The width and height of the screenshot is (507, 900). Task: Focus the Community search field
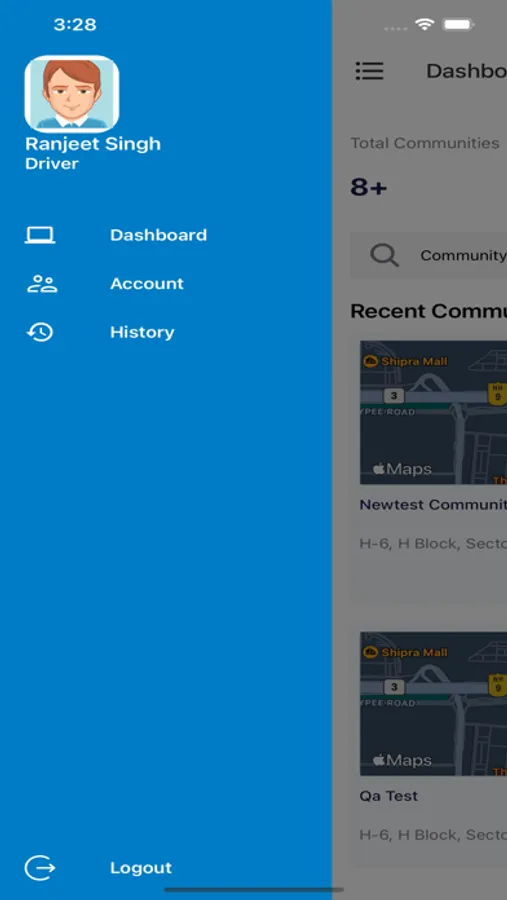point(428,255)
